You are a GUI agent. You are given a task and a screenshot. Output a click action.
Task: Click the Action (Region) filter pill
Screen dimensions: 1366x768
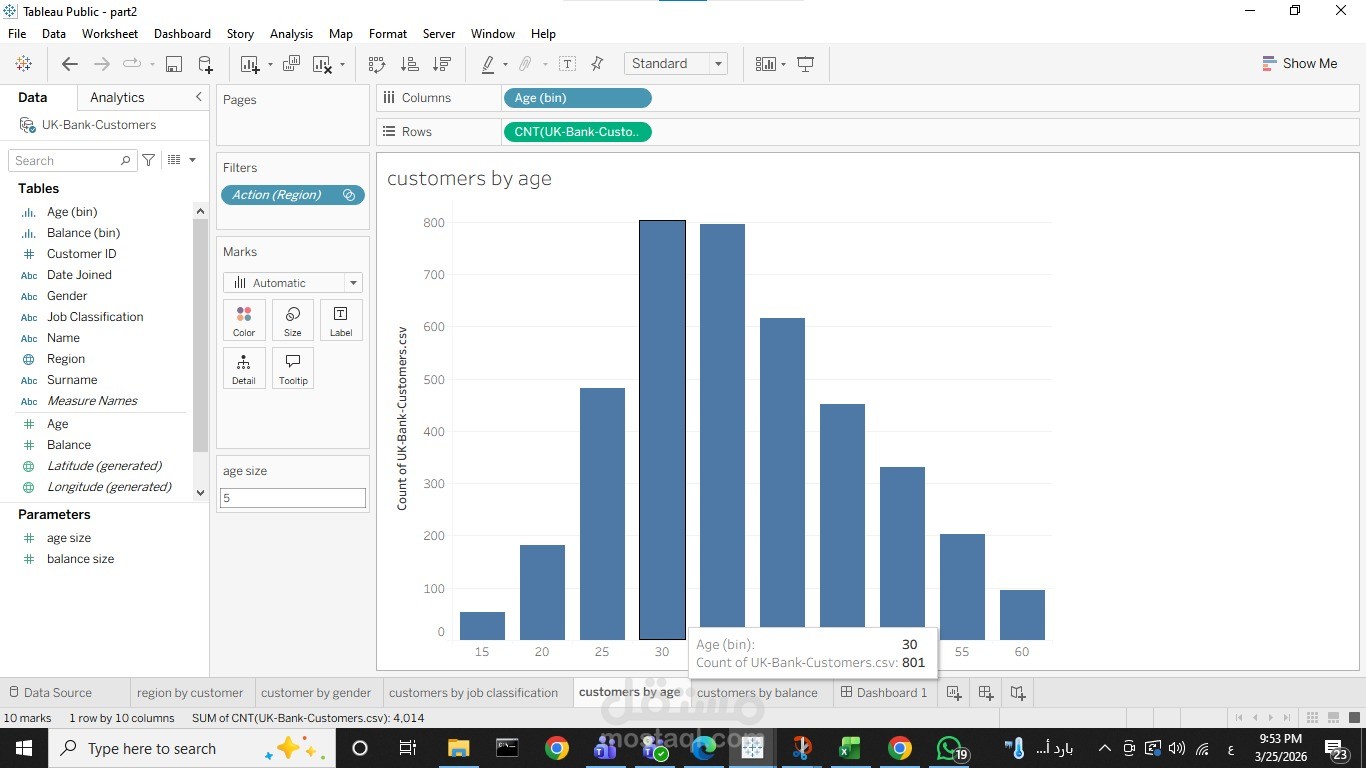click(x=292, y=195)
